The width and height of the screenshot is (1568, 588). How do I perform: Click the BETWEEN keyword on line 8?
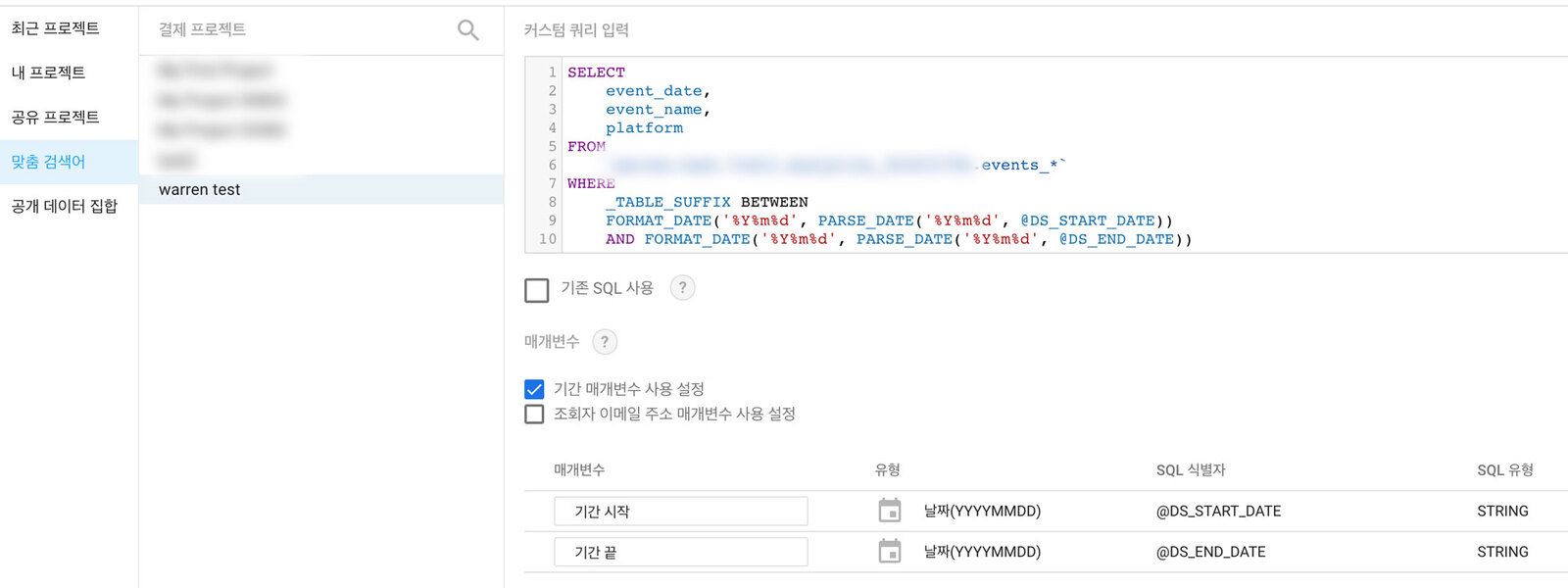774,203
